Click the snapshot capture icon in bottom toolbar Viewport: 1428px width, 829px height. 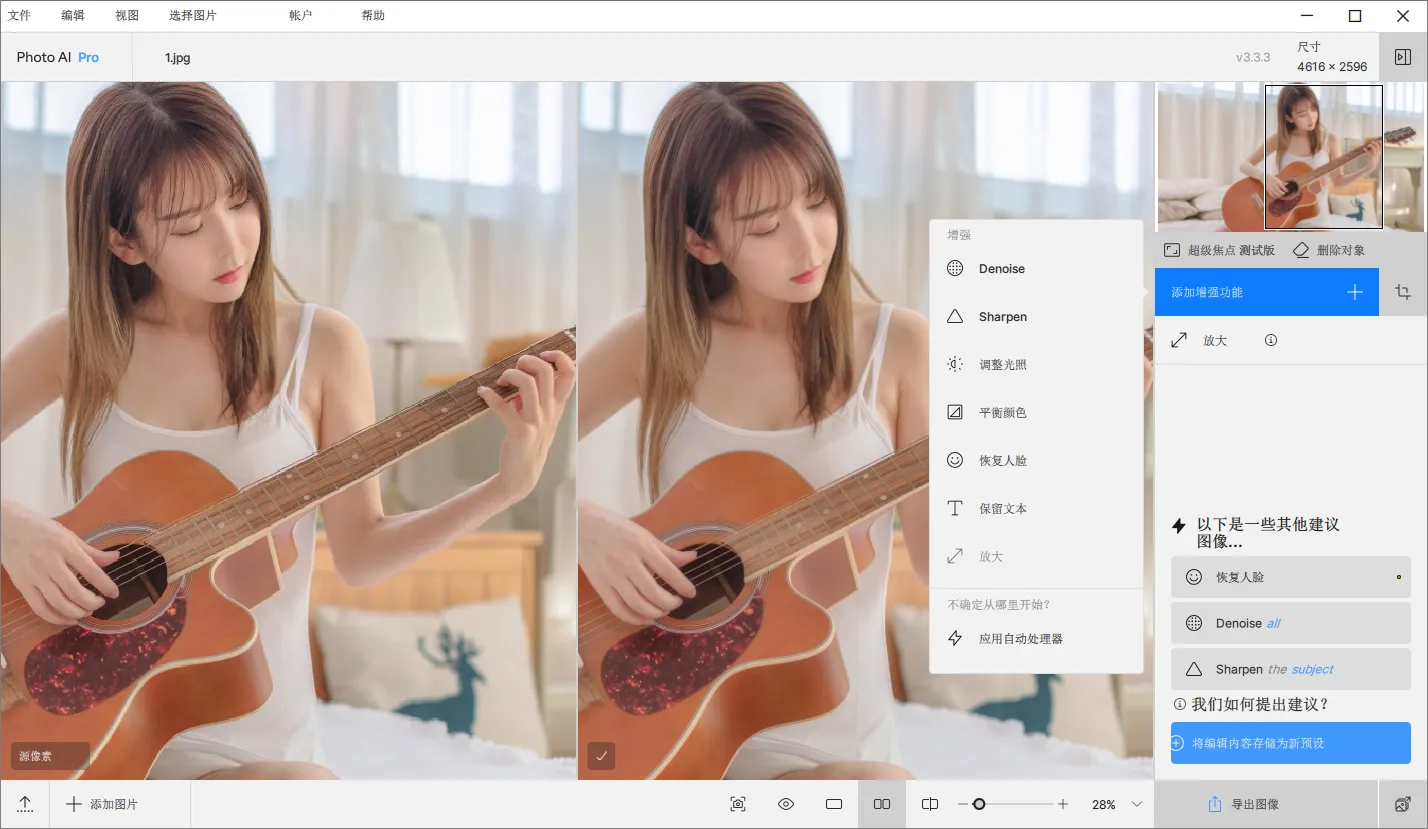(x=738, y=804)
